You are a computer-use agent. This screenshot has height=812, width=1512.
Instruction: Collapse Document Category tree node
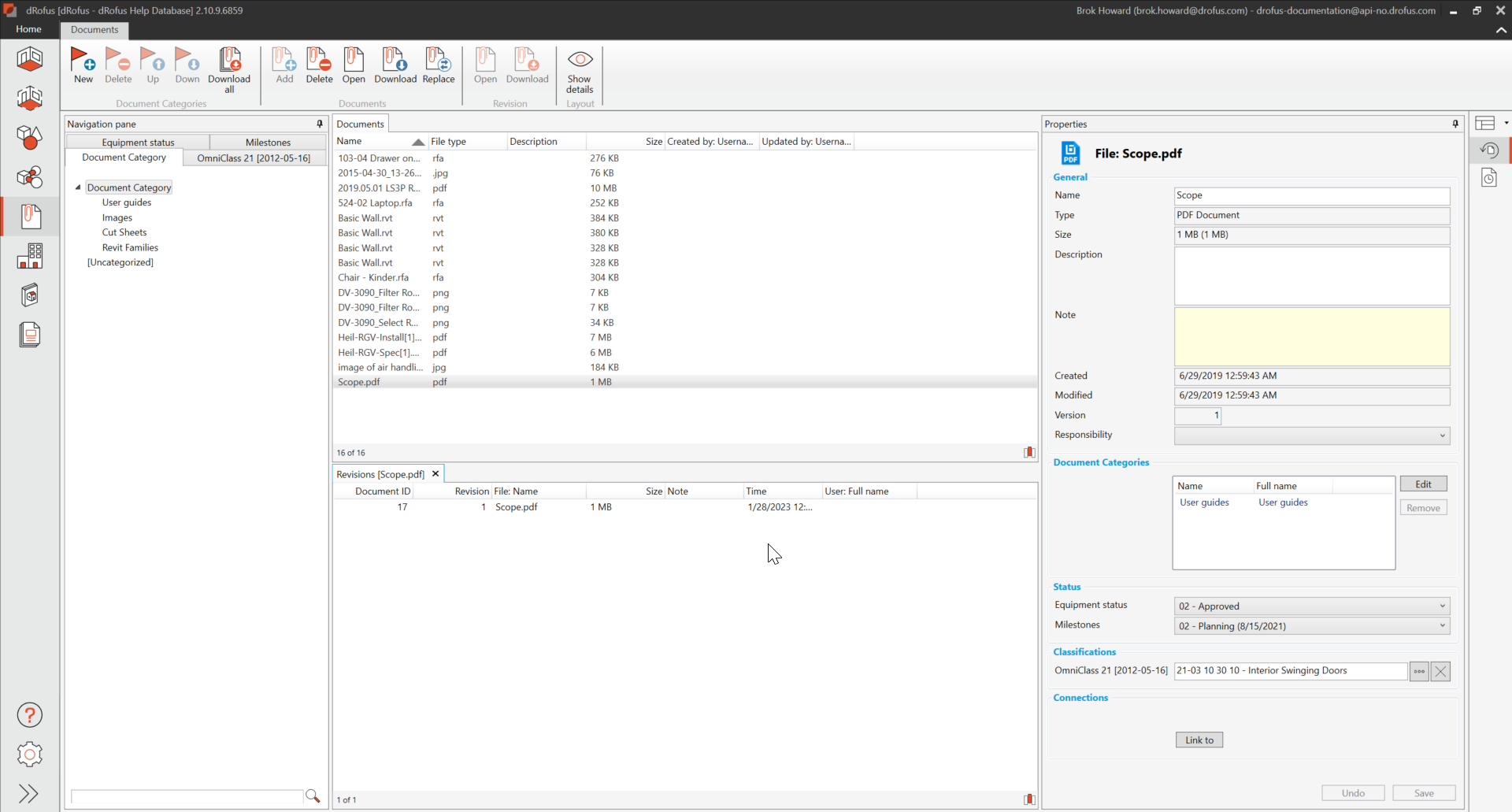point(78,187)
